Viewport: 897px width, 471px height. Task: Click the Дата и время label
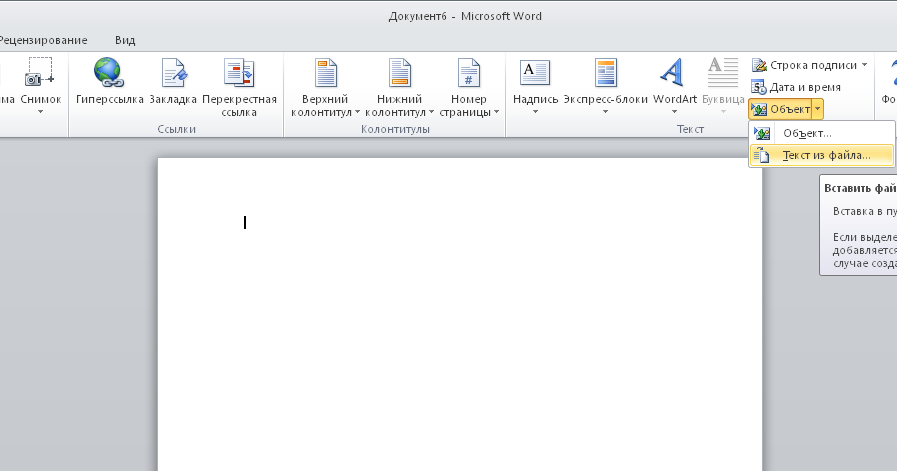(805, 87)
